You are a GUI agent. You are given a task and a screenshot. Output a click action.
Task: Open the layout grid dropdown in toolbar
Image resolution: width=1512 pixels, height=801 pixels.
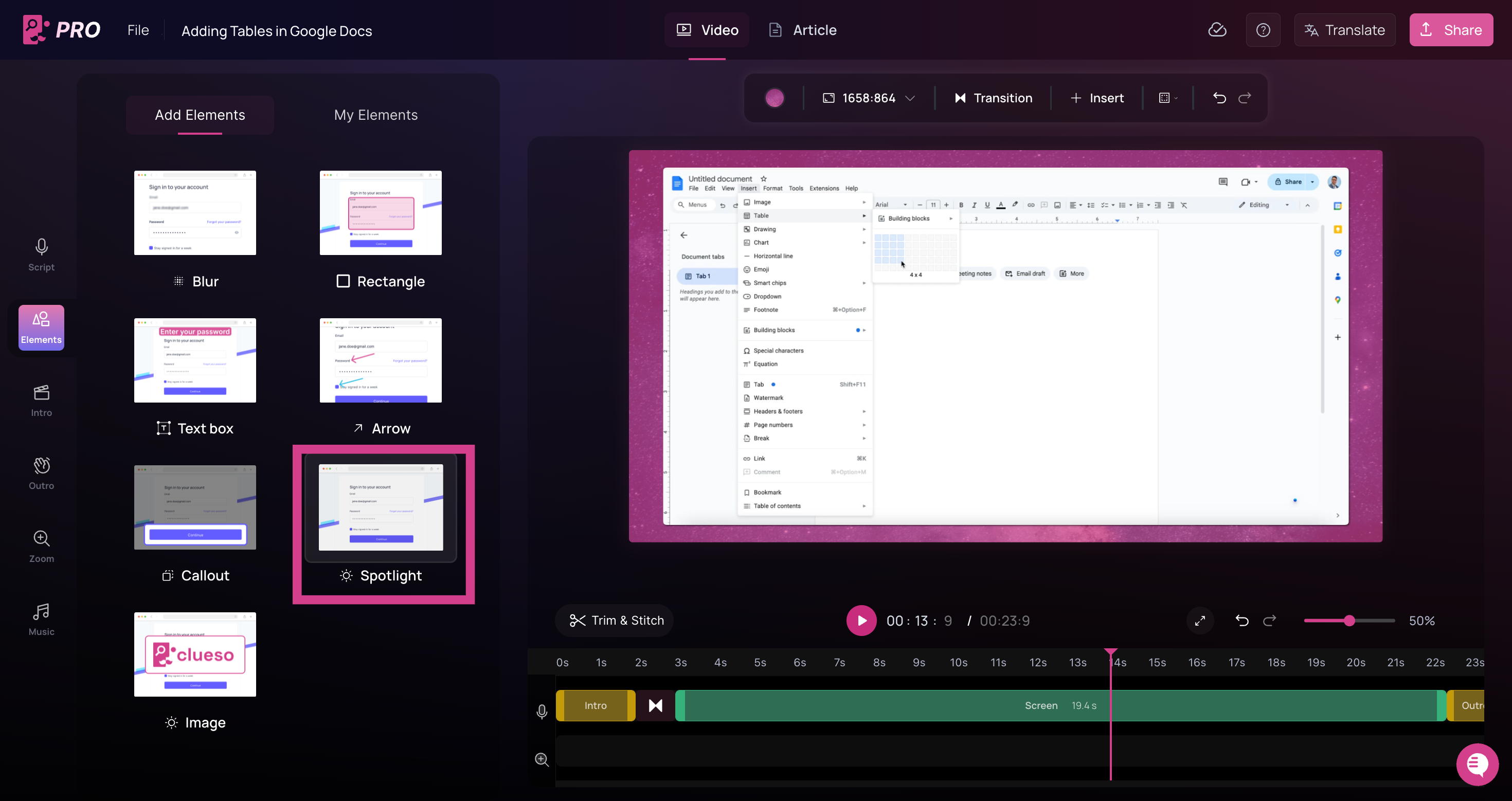pos(1168,98)
